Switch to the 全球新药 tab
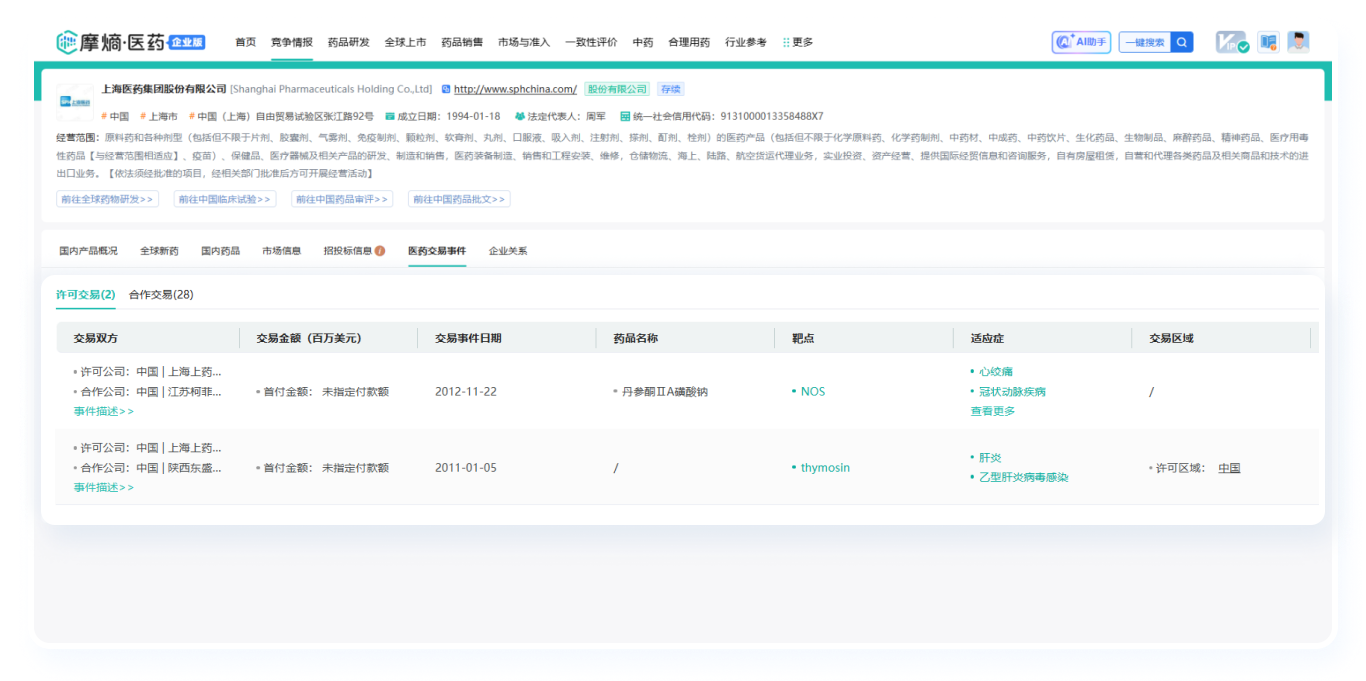1366x681 pixels. pos(159,251)
